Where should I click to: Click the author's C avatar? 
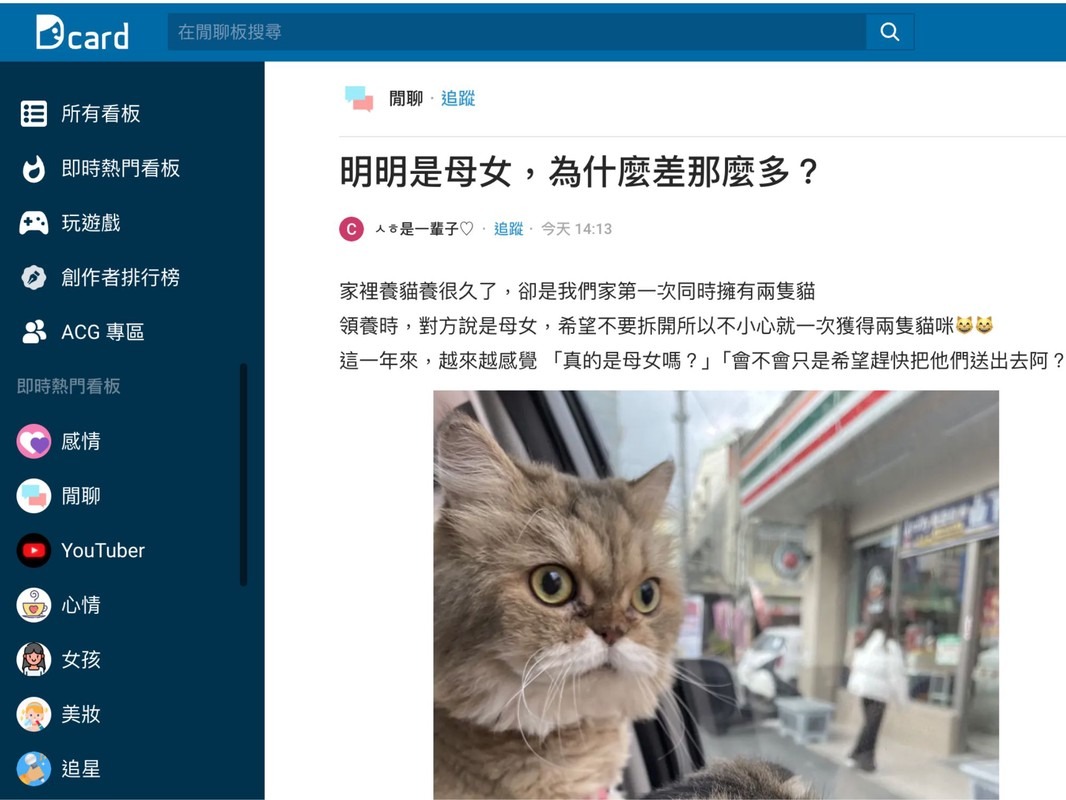coord(351,229)
